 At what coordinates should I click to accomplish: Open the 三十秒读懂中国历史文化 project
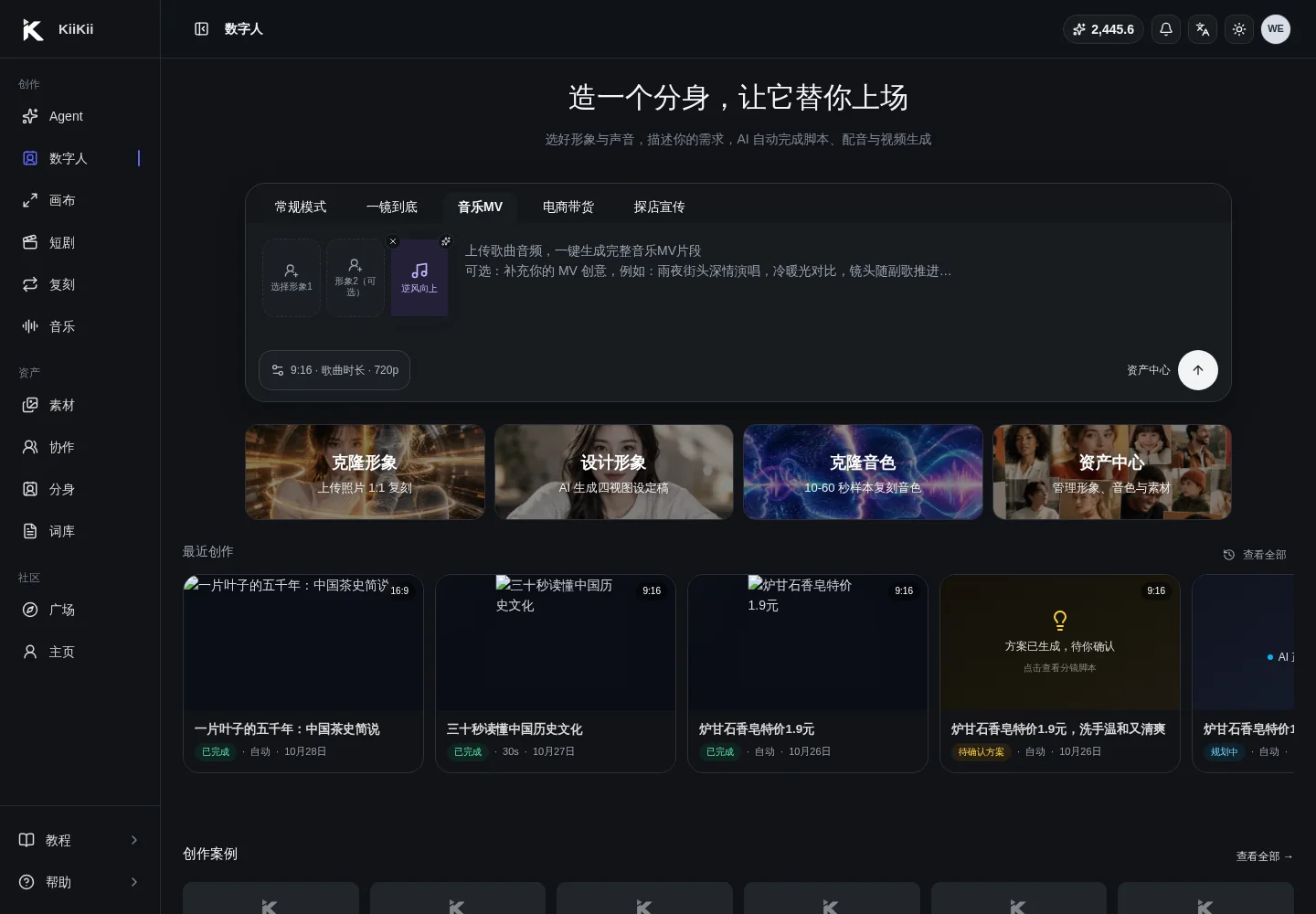click(x=556, y=674)
